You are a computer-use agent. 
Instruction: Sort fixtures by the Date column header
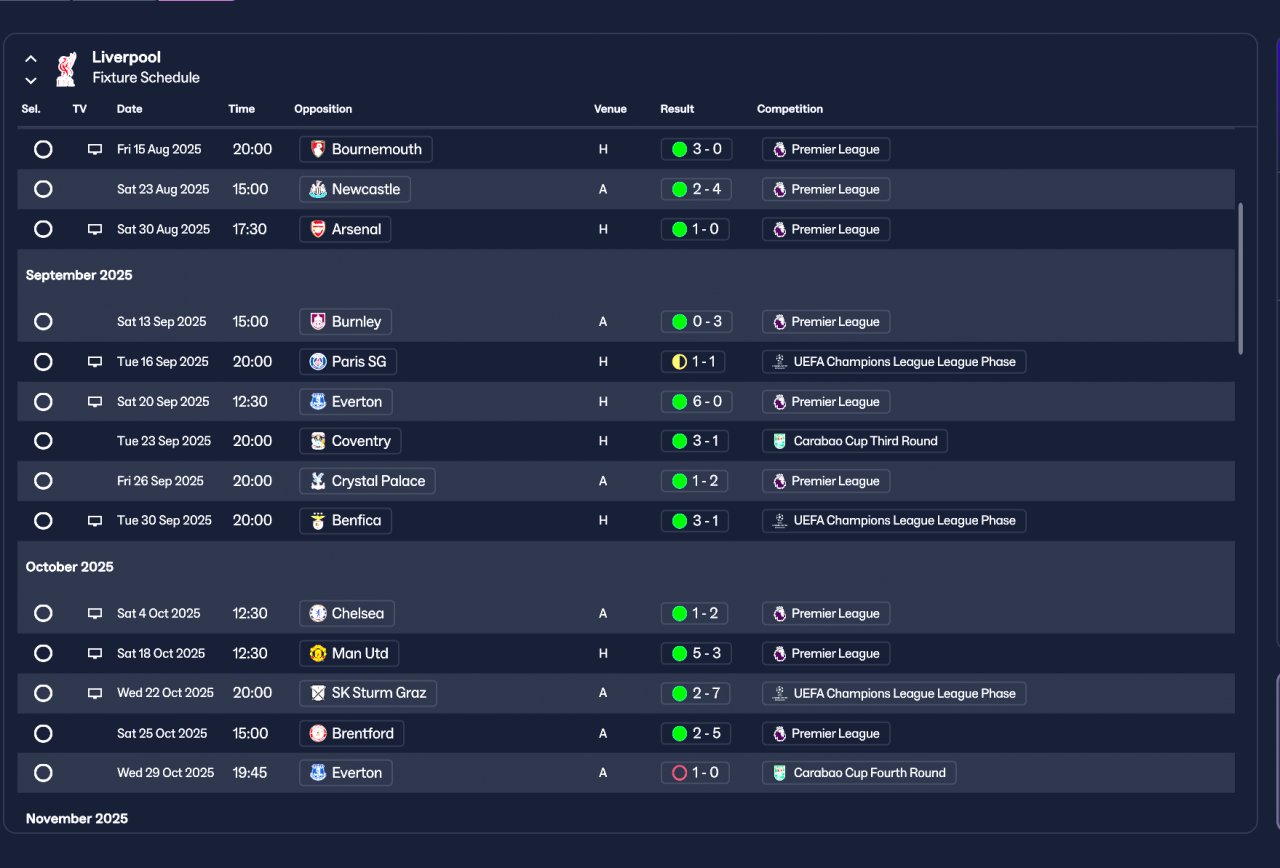(130, 109)
